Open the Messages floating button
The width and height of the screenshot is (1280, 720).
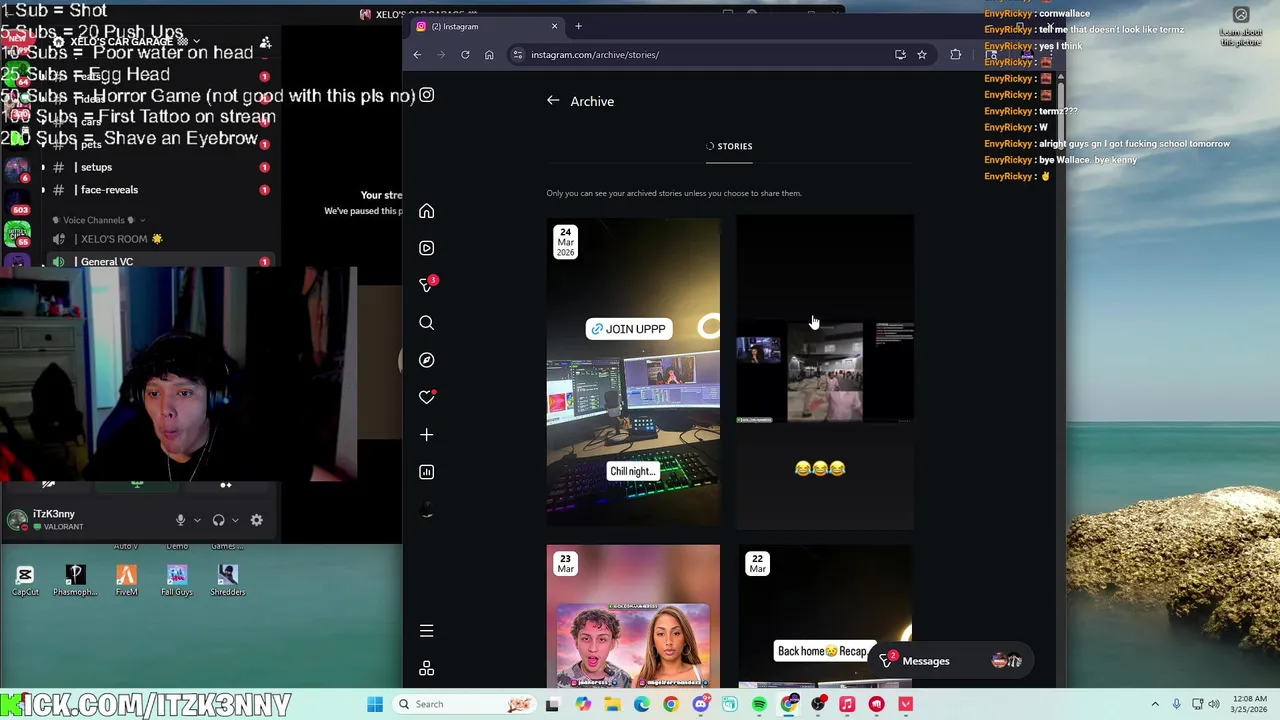950,661
